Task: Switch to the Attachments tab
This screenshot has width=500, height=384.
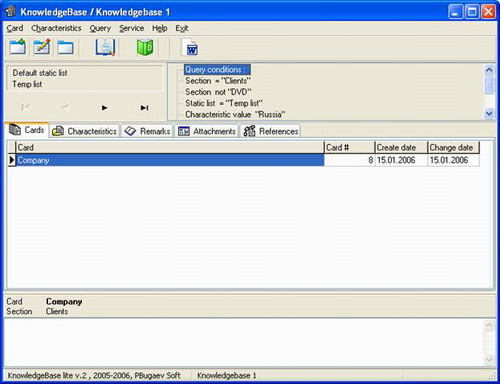Action: click(207, 131)
